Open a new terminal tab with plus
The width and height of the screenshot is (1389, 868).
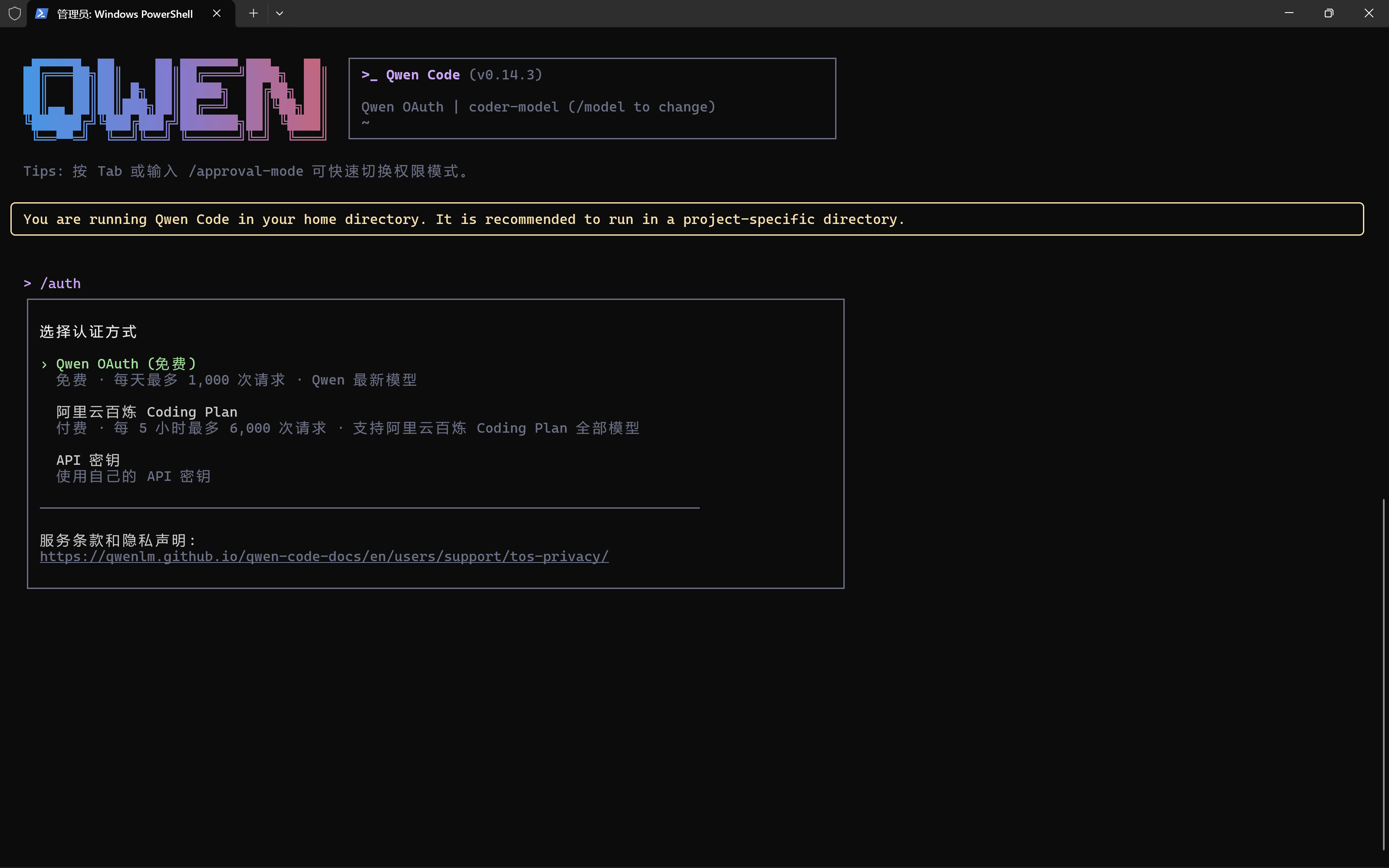253,13
